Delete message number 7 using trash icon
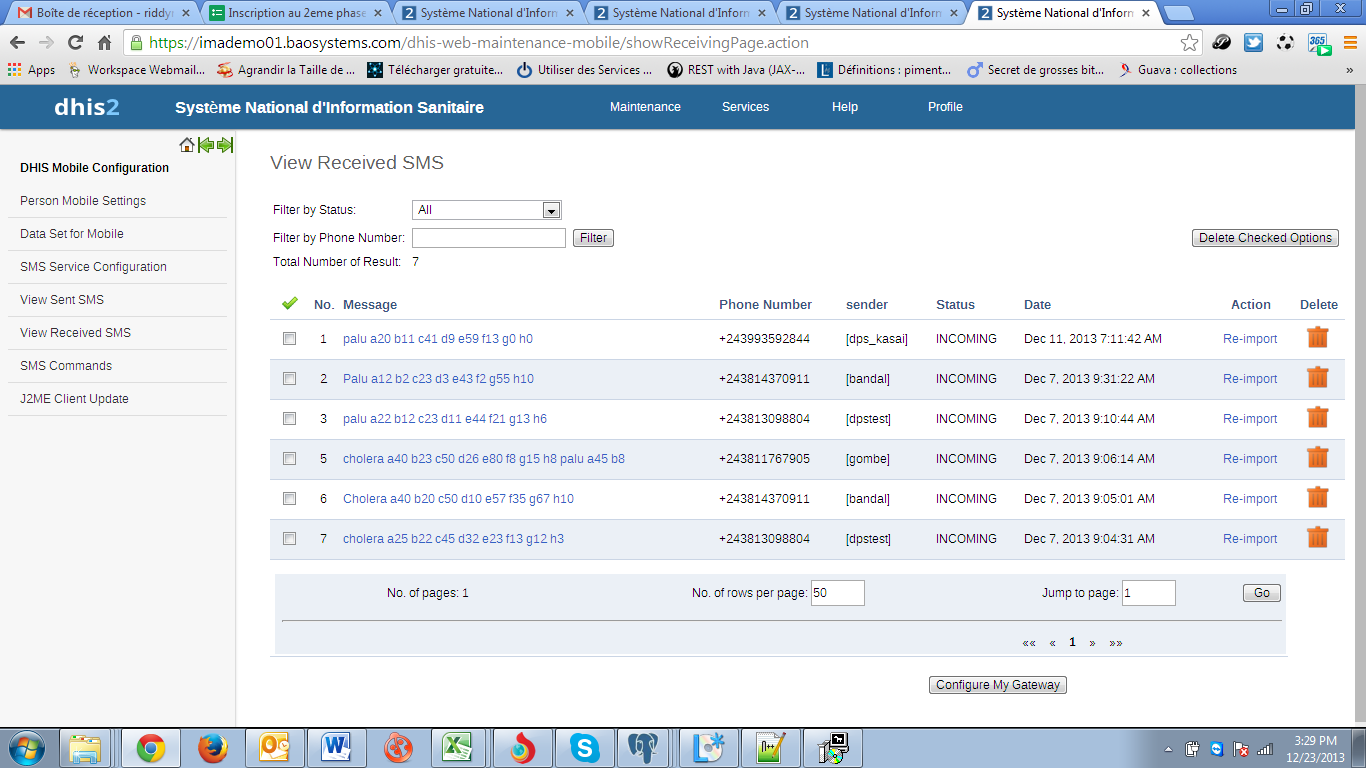This screenshot has width=1366, height=768. (1318, 538)
